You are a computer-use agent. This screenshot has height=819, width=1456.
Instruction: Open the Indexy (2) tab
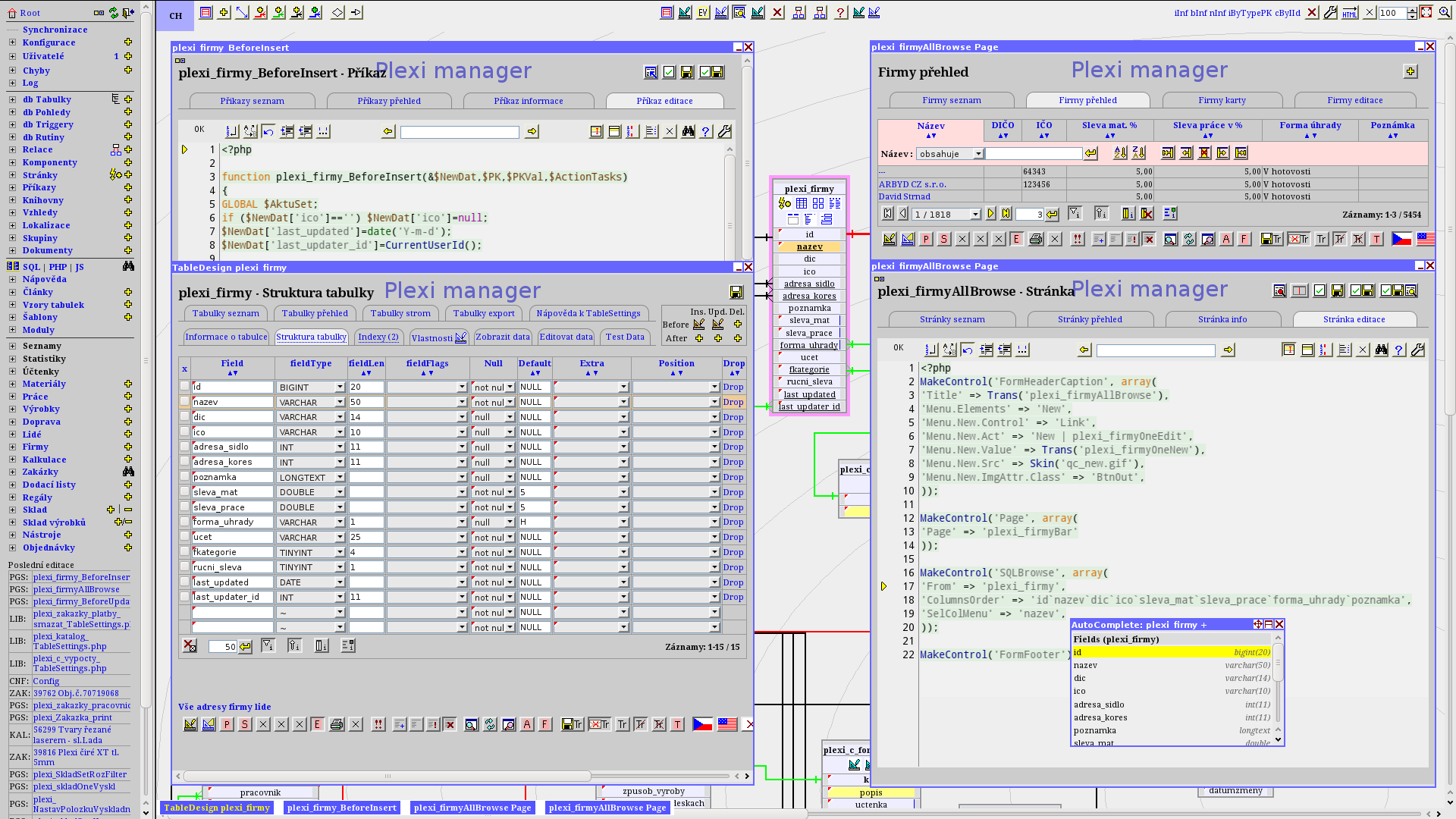pos(378,337)
